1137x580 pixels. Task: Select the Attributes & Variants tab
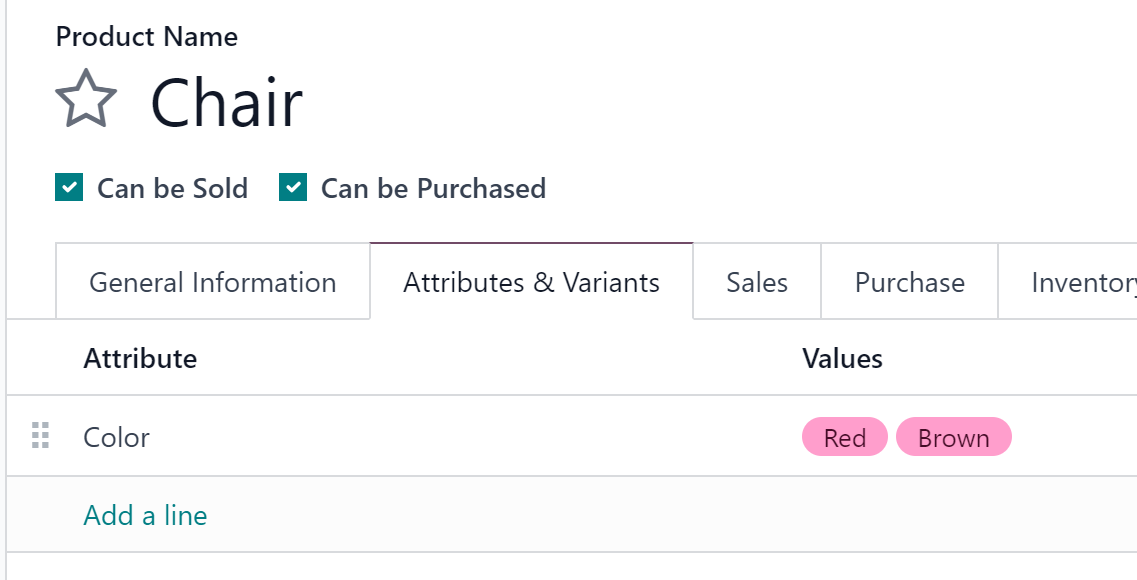pos(532,281)
